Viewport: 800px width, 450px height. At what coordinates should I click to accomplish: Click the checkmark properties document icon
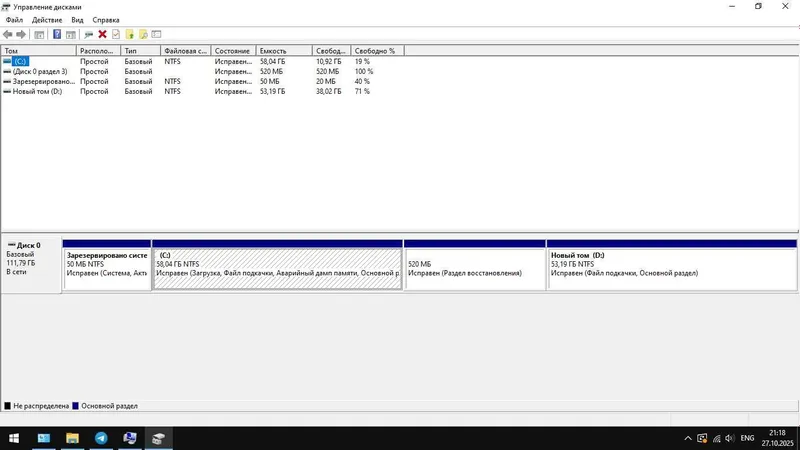pyautogui.click(x=116, y=34)
